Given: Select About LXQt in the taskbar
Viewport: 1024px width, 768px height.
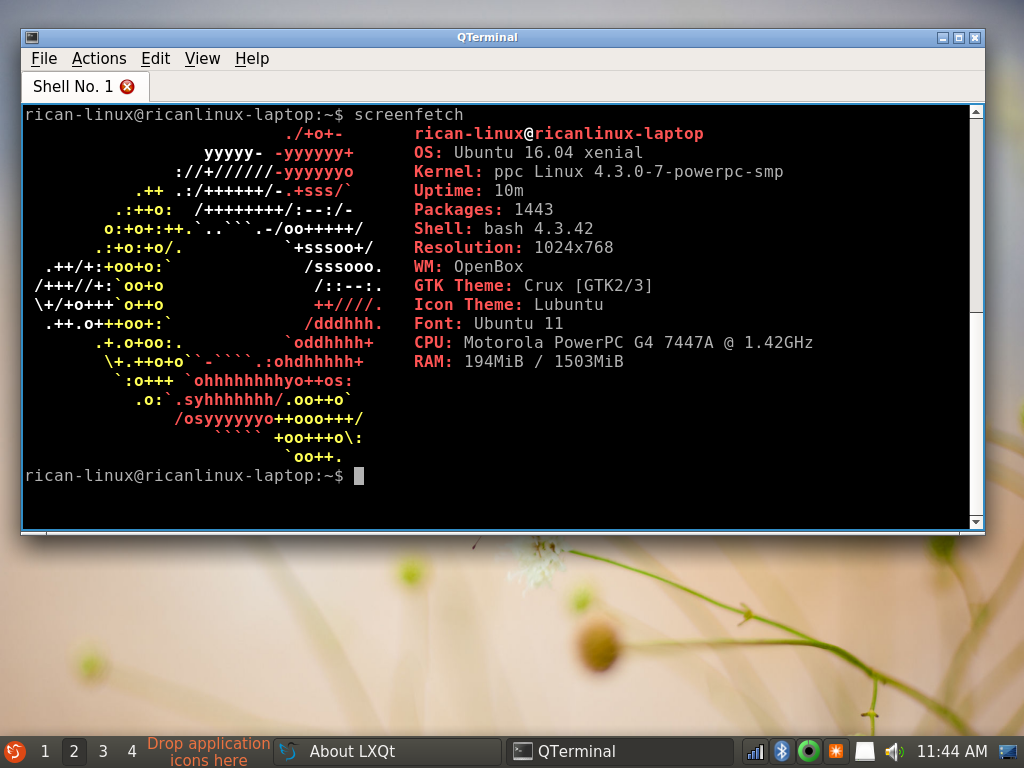Looking at the screenshot, I should pyautogui.click(x=387, y=751).
